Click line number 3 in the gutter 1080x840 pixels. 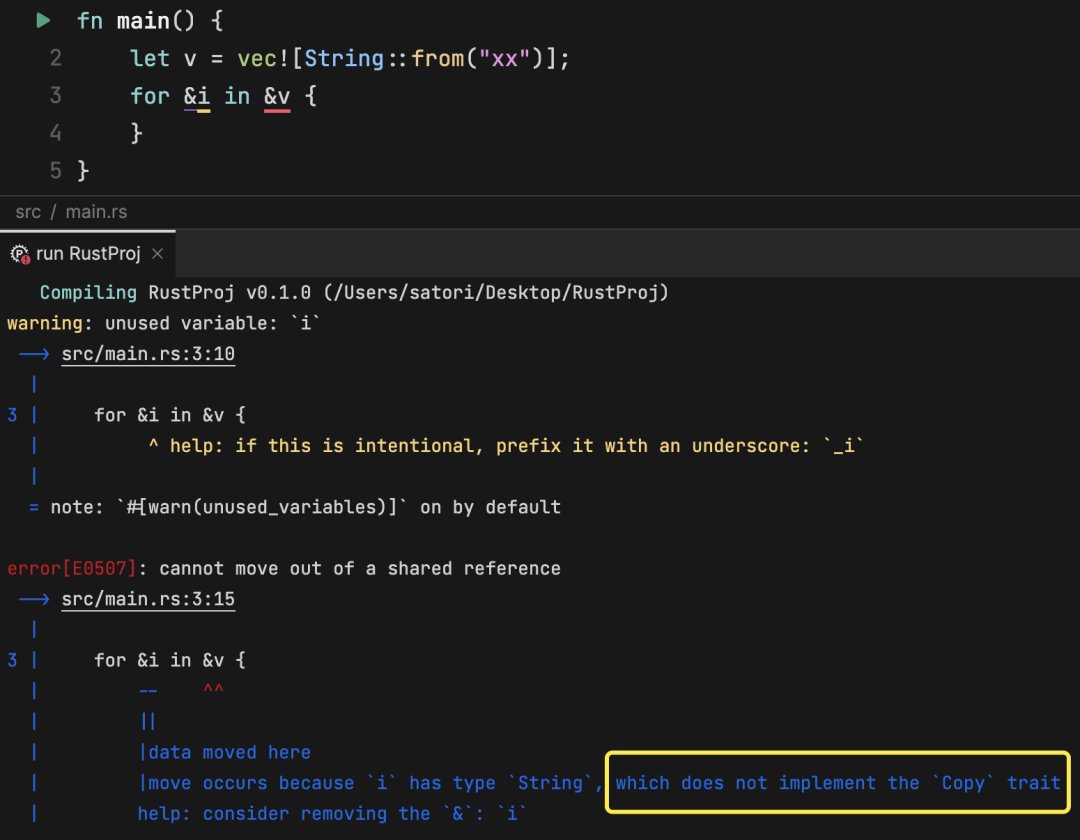click(x=56, y=96)
